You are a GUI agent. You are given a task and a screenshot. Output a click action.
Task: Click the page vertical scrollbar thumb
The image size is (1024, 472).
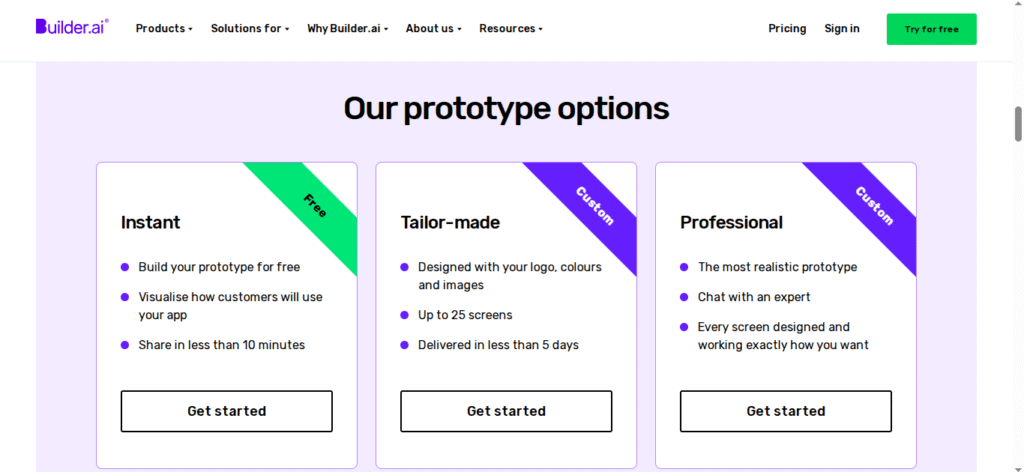(x=1018, y=124)
